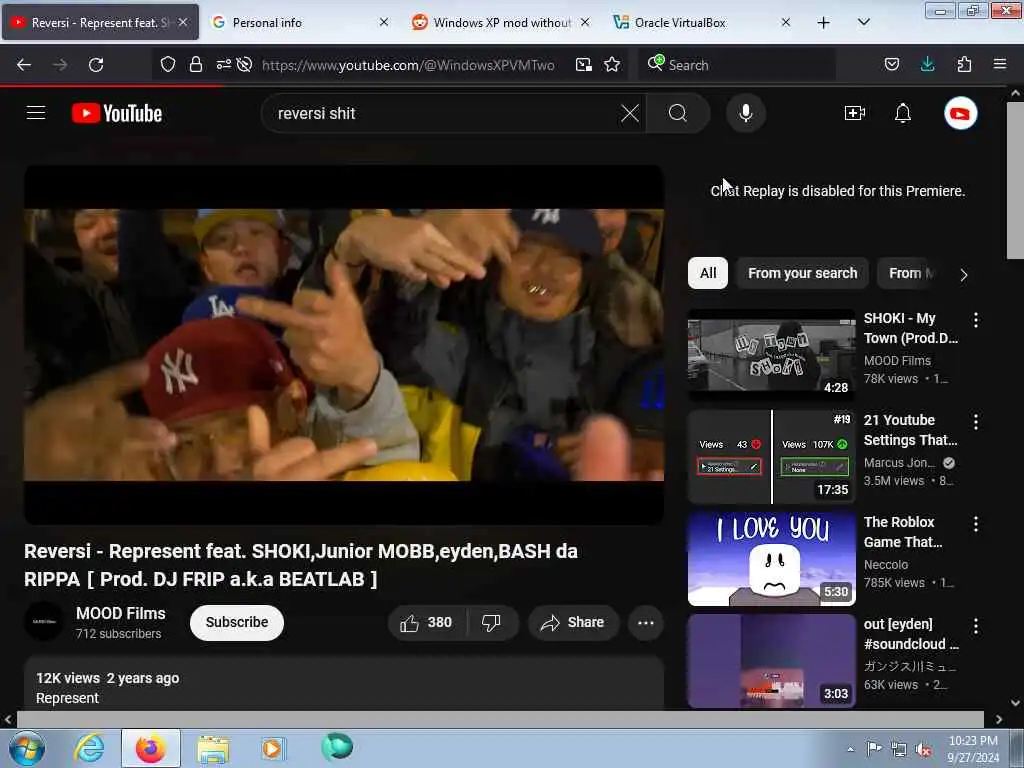Image resolution: width=1024 pixels, height=768 pixels.
Task: Open the tracking protection shield icon
Action: pyautogui.click(x=168, y=64)
